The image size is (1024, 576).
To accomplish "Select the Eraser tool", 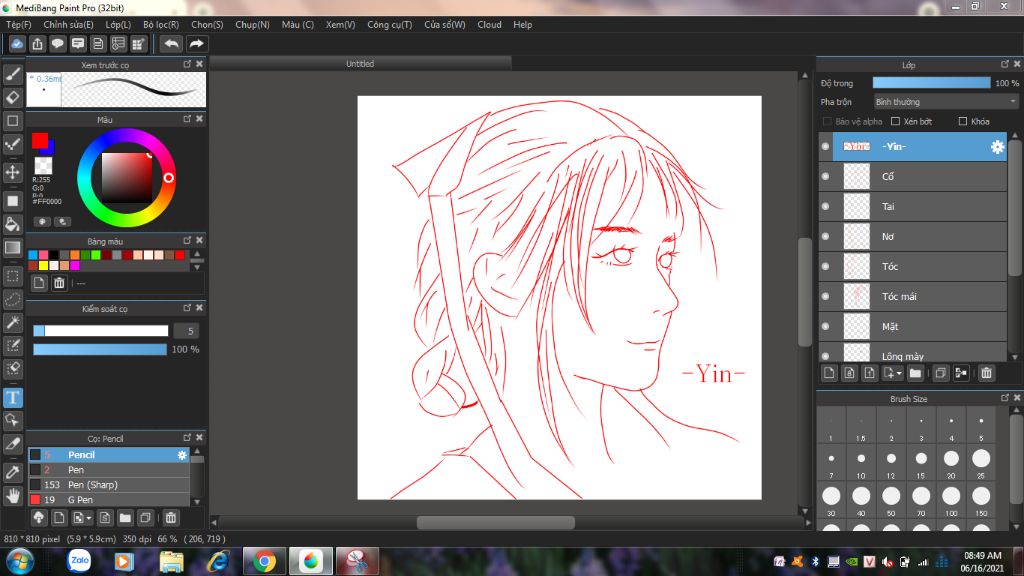I will pos(12,97).
